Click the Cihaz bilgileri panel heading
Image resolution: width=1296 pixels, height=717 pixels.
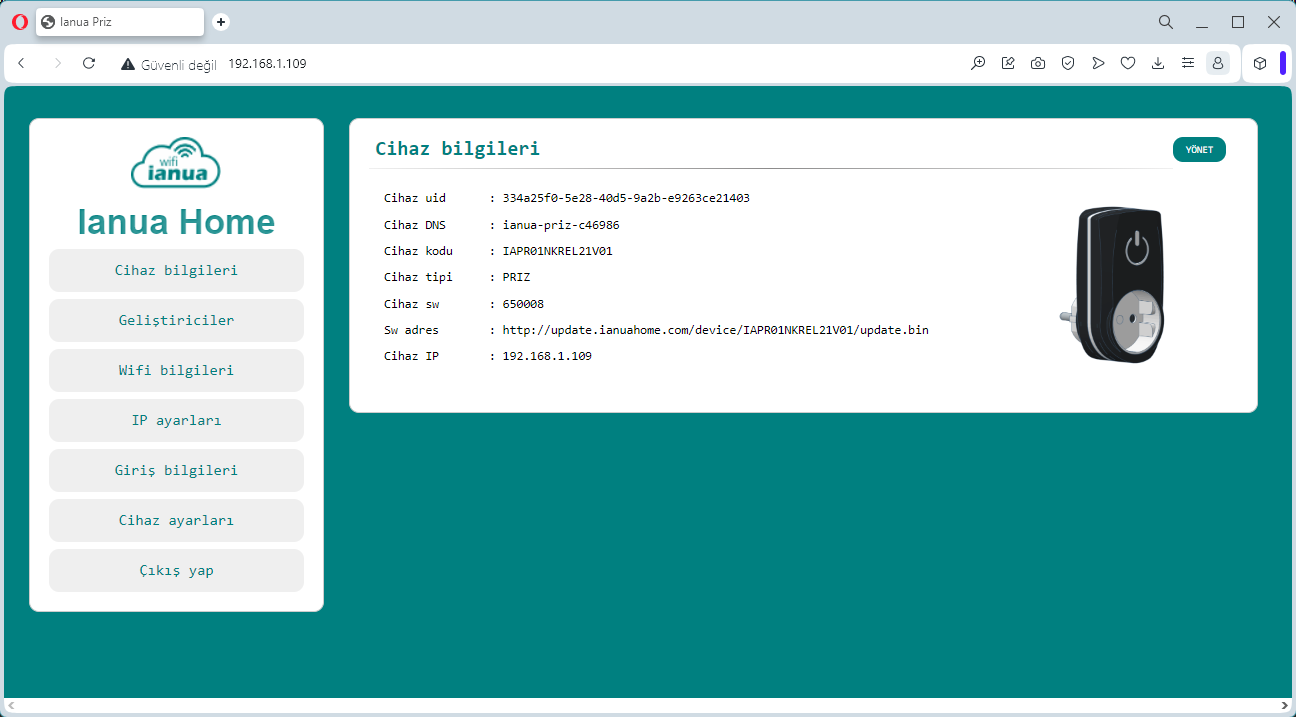coord(457,149)
